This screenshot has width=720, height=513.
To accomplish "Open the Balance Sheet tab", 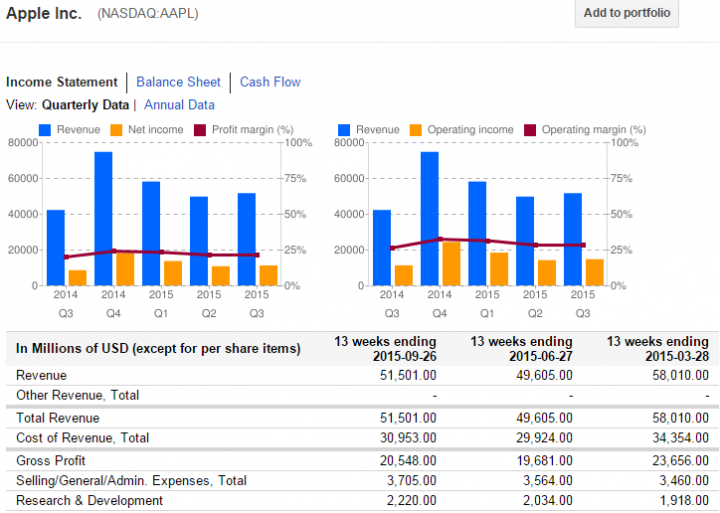I will pyautogui.click(x=178, y=82).
